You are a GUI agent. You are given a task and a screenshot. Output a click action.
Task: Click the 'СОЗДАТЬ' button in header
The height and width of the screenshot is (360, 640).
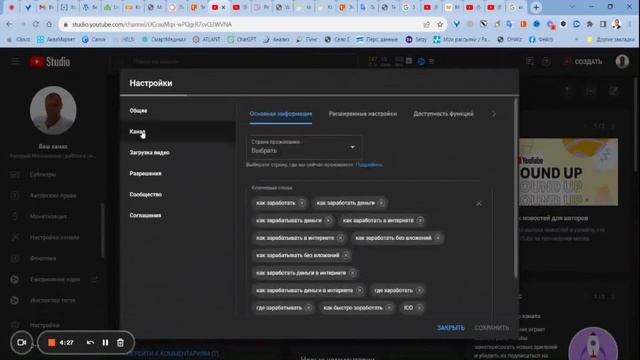coord(582,62)
